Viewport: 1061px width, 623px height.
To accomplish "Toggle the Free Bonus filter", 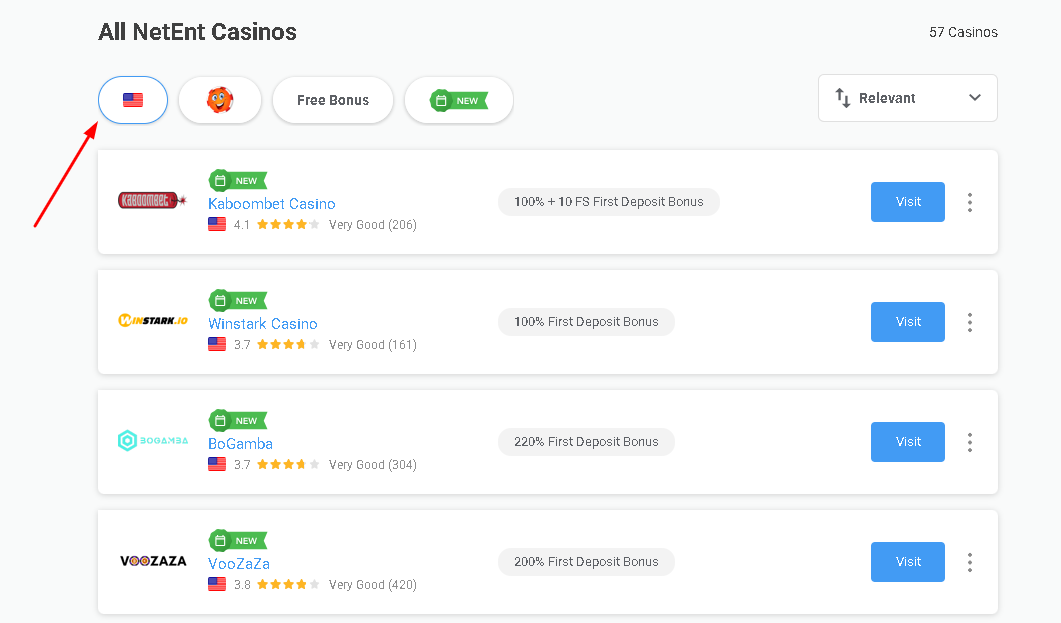I will [333, 100].
